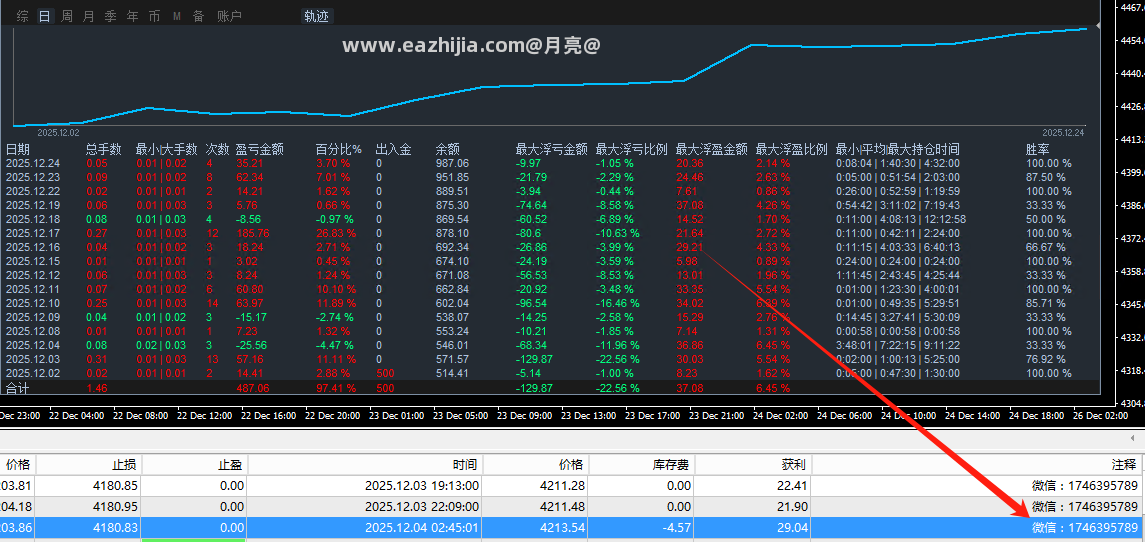Click the 总手数 column header
This screenshot has width=1145, height=542.
tap(104, 150)
